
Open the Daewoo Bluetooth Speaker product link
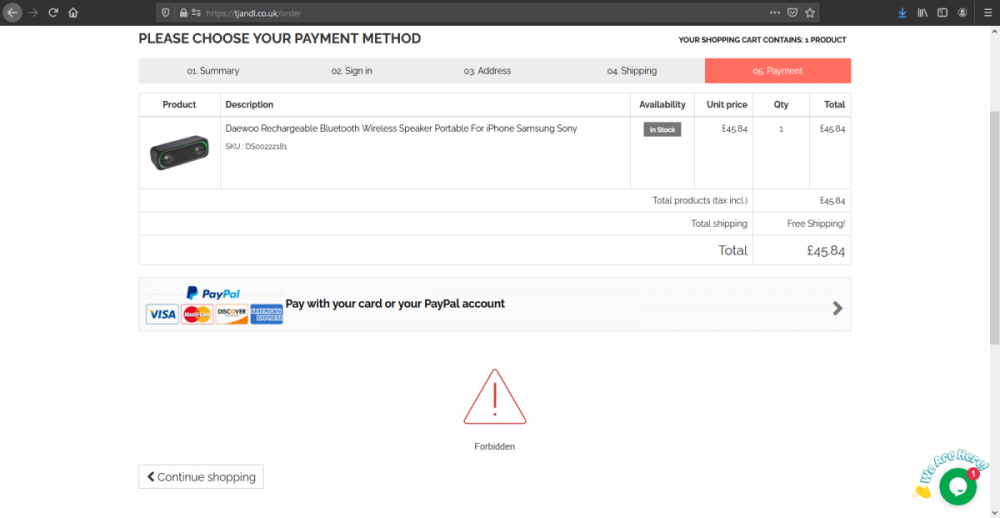coord(400,129)
